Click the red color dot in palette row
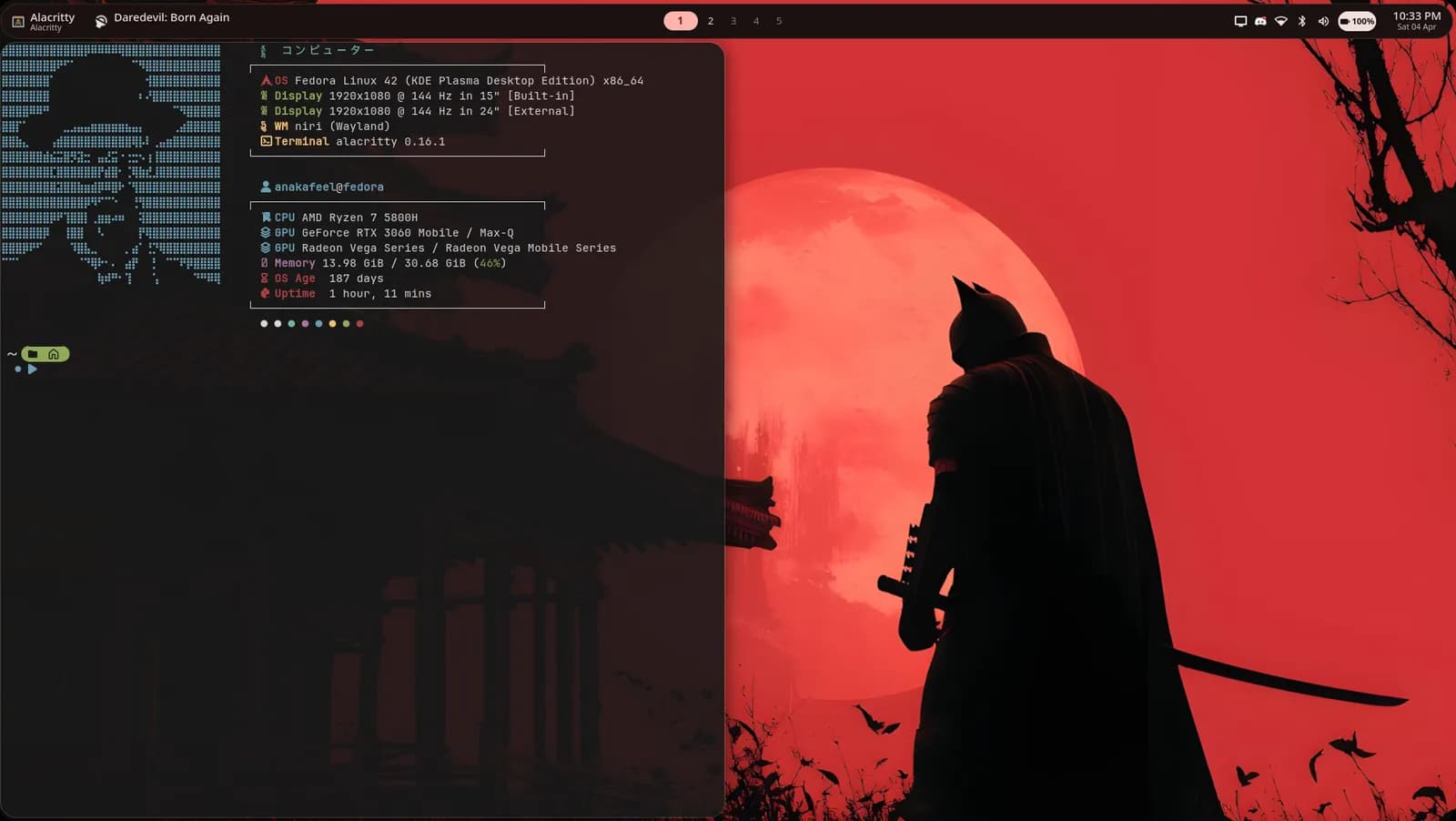 click(x=359, y=323)
